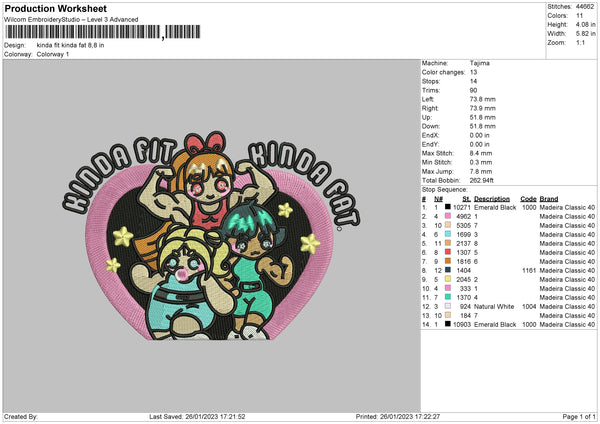
Task: Click code '1004' in row 12
Action: (x=529, y=306)
